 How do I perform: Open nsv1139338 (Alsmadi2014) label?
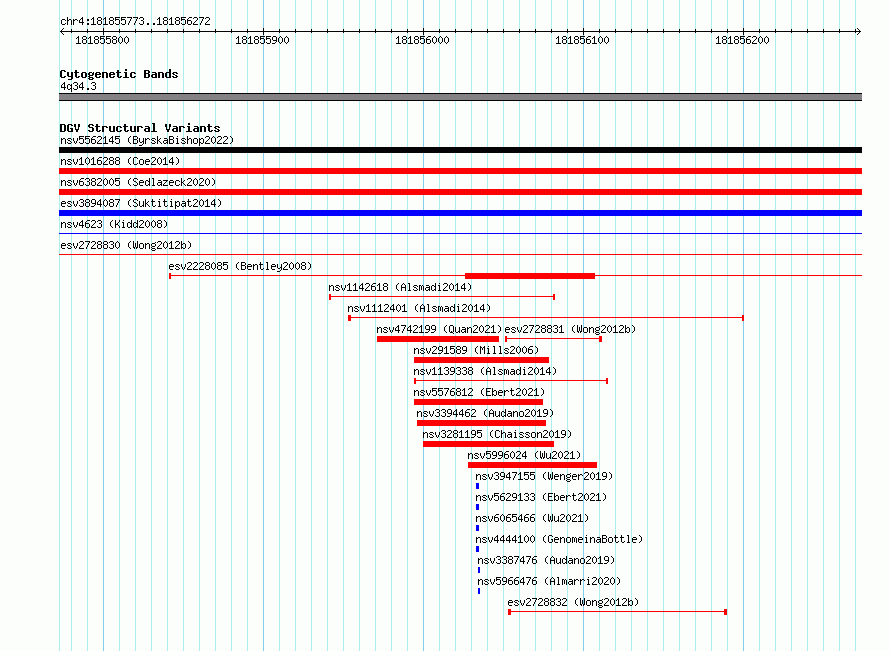coord(485,371)
